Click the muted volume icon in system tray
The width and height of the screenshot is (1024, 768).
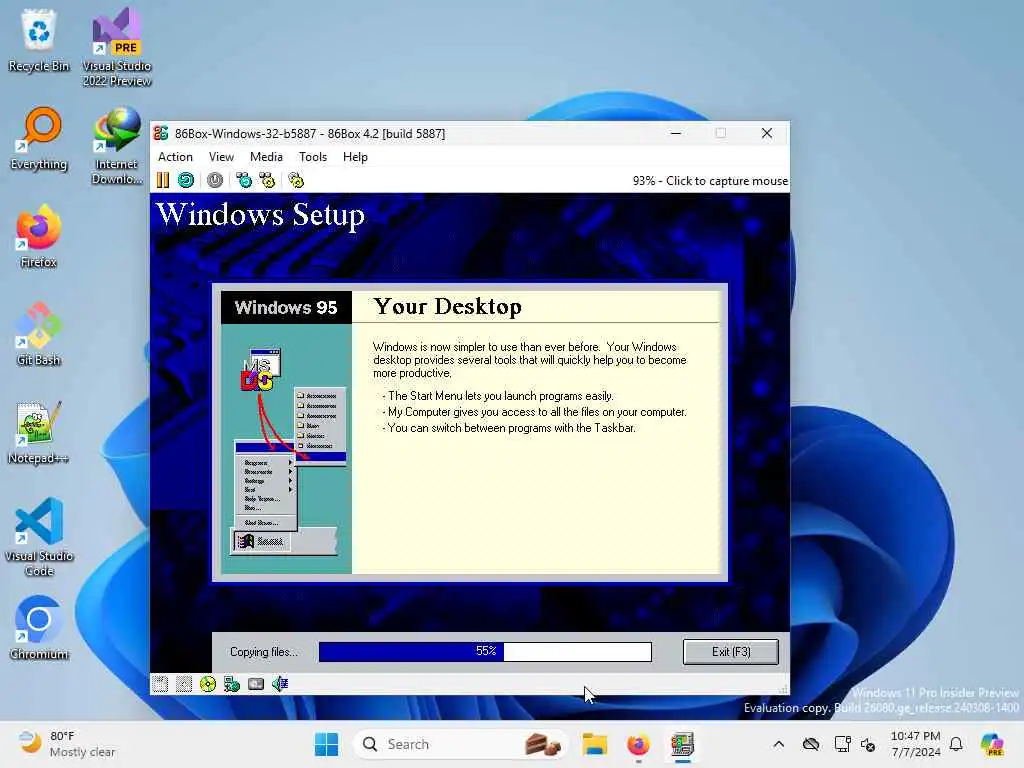(868, 744)
